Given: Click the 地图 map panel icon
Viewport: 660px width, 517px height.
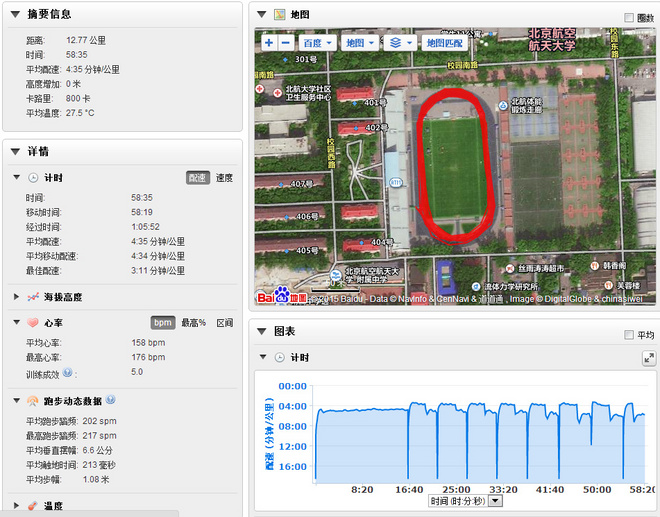Looking at the screenshot, I should (279, 16).
